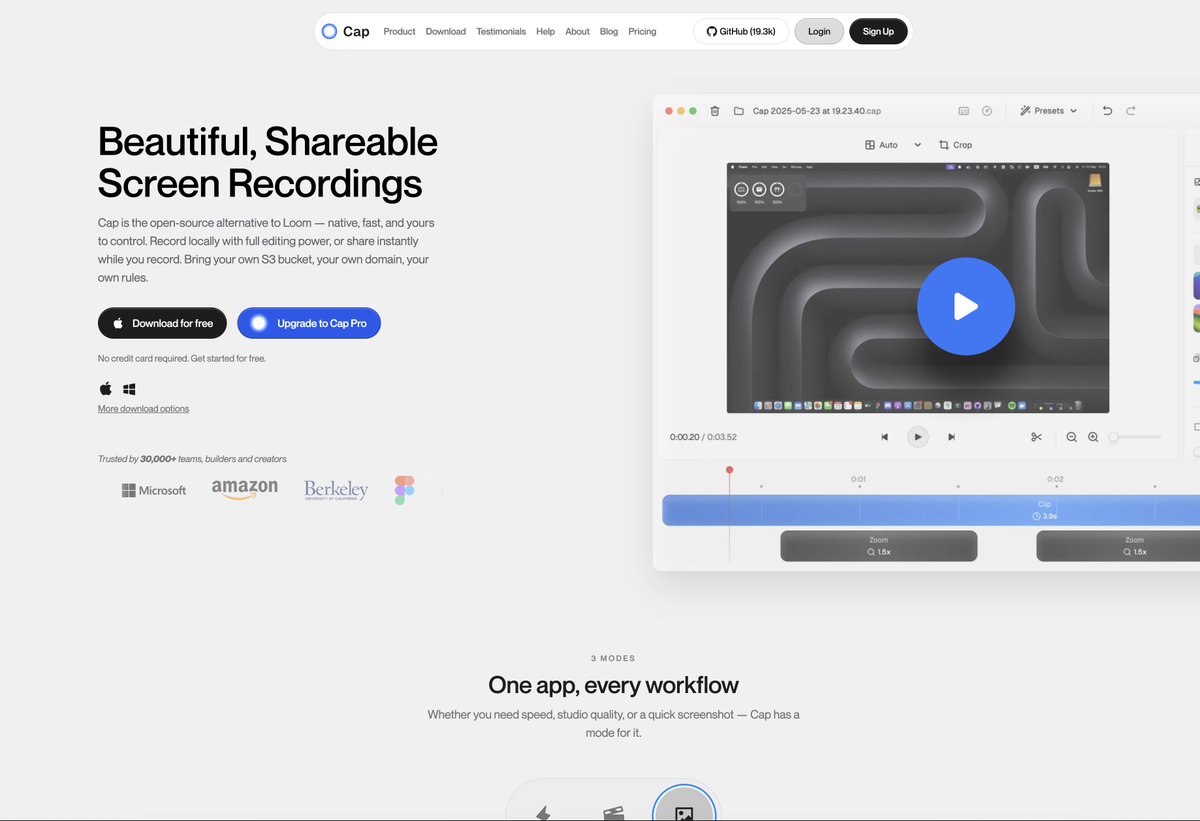
Task: Click the trash icon in editor
Action: (715, 111)
